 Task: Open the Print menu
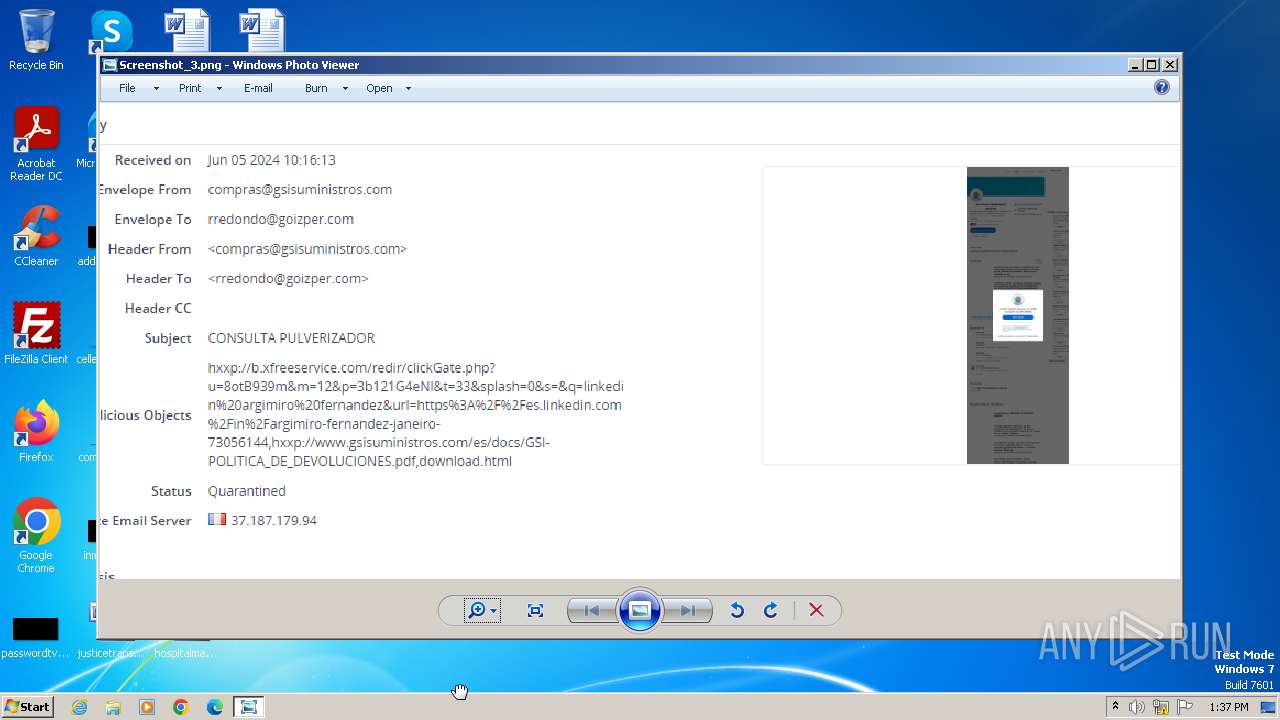pos(190,88)
